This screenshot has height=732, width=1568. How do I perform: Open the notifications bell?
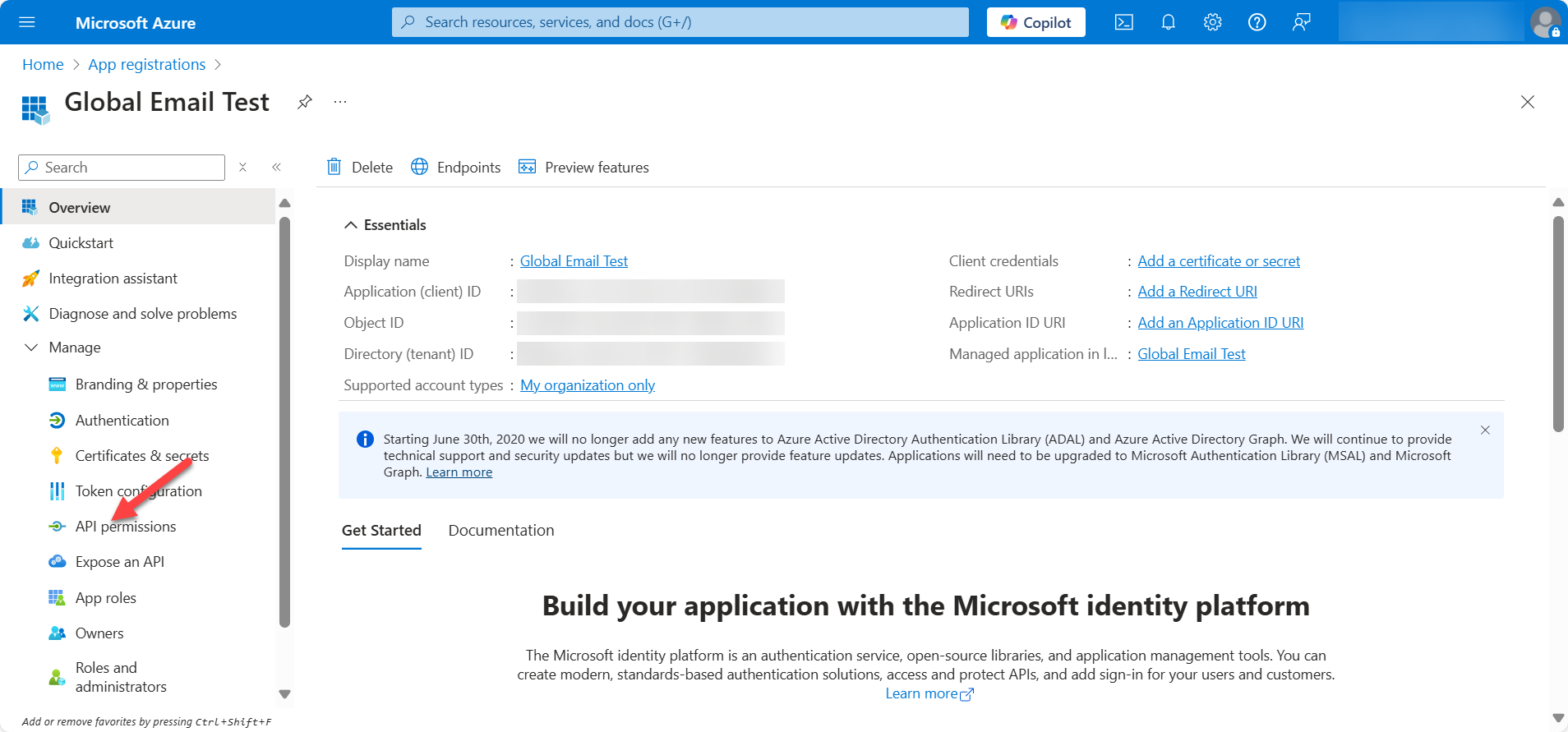tap(1168, 22)
